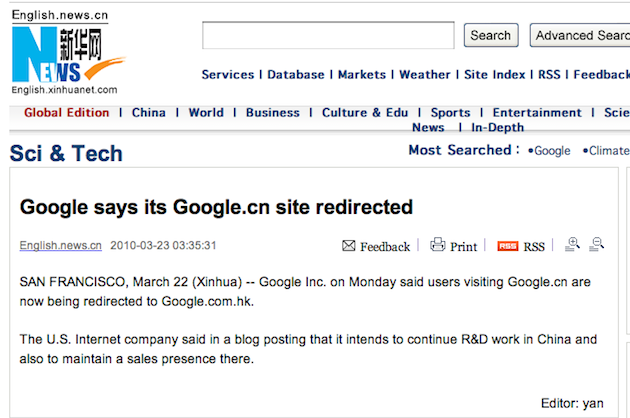The image size is (630, 418).
Task: Click the zoom out magnifier icon
Action: coord(598,244)
